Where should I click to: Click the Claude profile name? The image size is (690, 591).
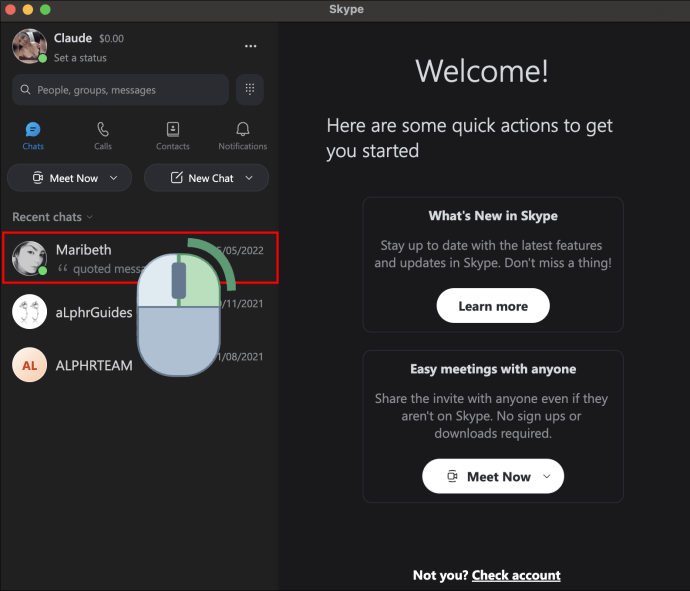click(73, 38)
